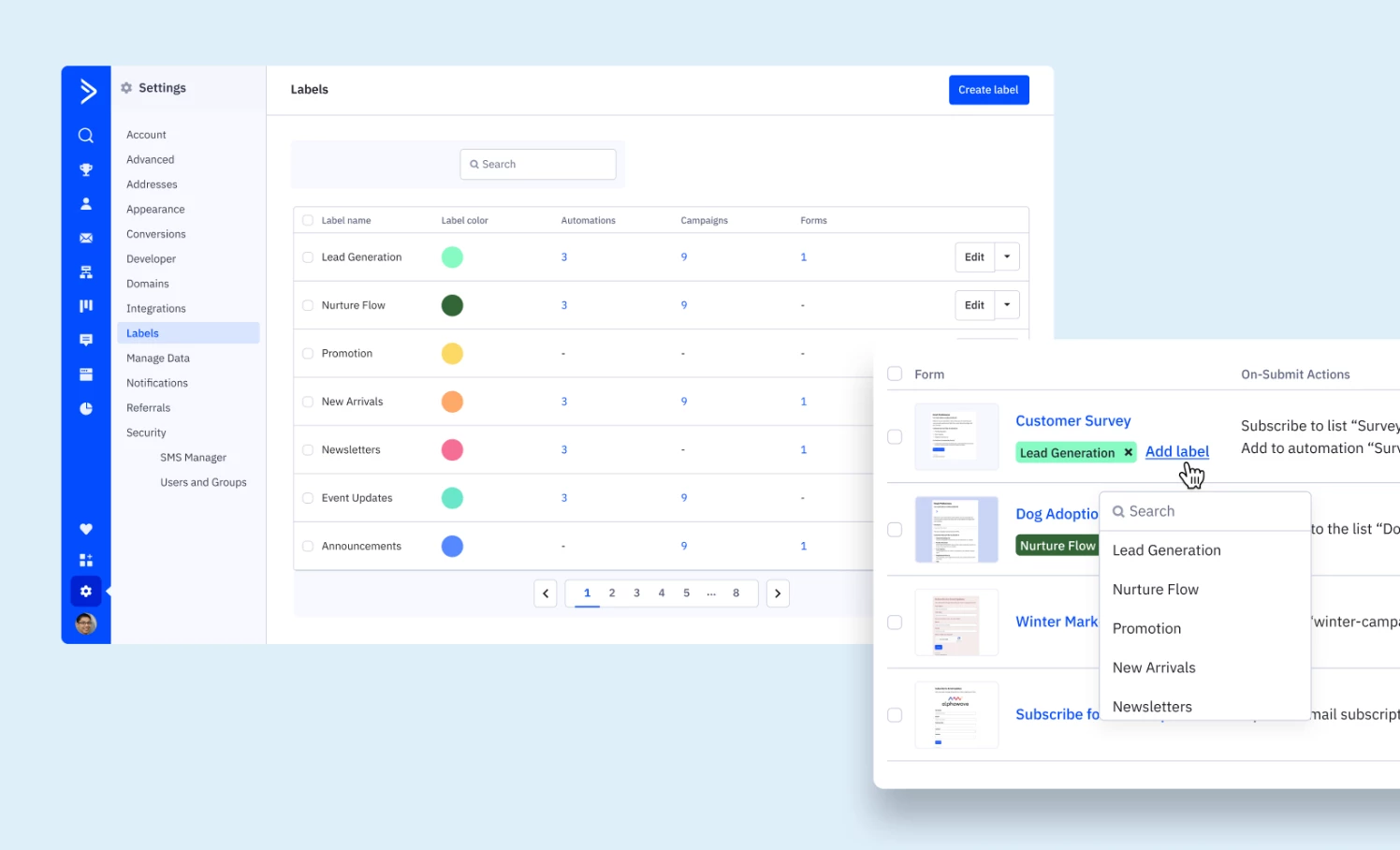Focus the Search field in label dropdown

click(x=1205, y=512)
